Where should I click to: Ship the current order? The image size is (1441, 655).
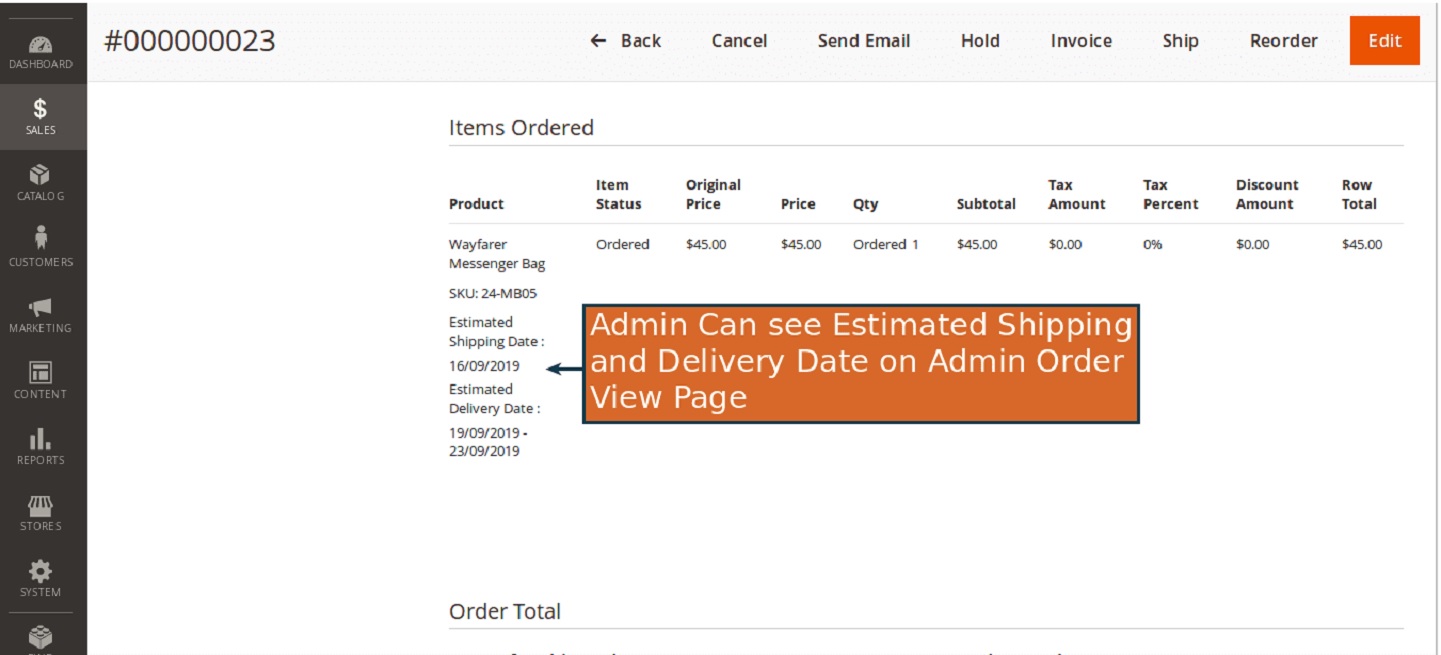[x=1180, y=41]
